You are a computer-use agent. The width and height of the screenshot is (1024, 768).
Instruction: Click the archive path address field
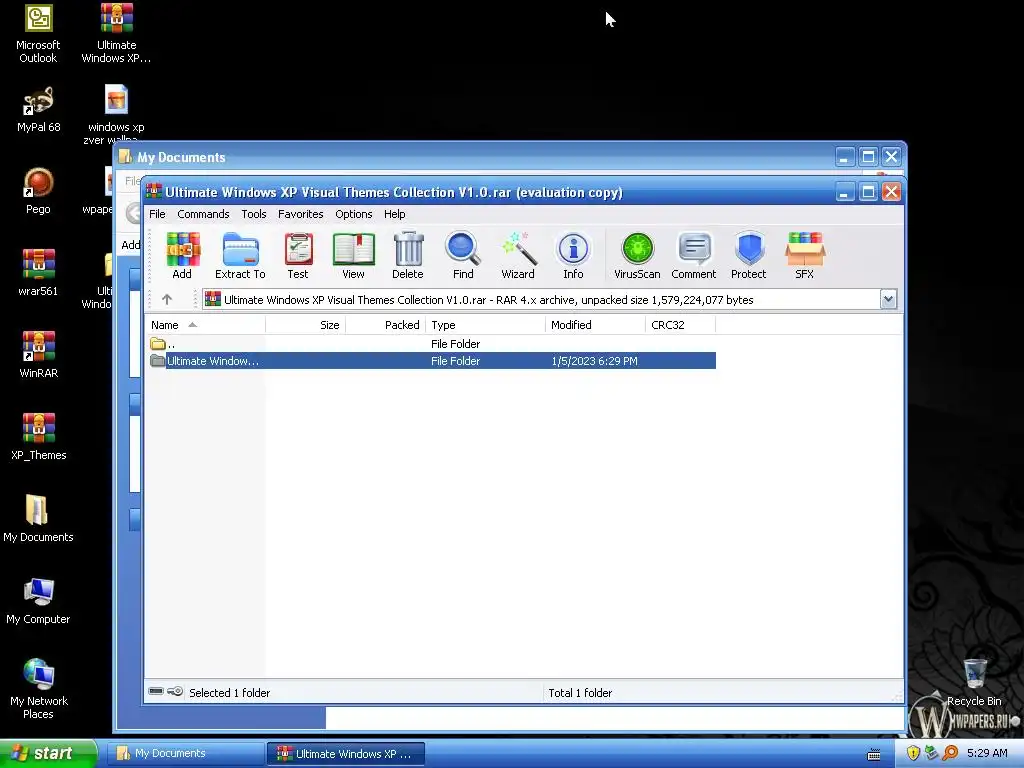click(541, 300)
